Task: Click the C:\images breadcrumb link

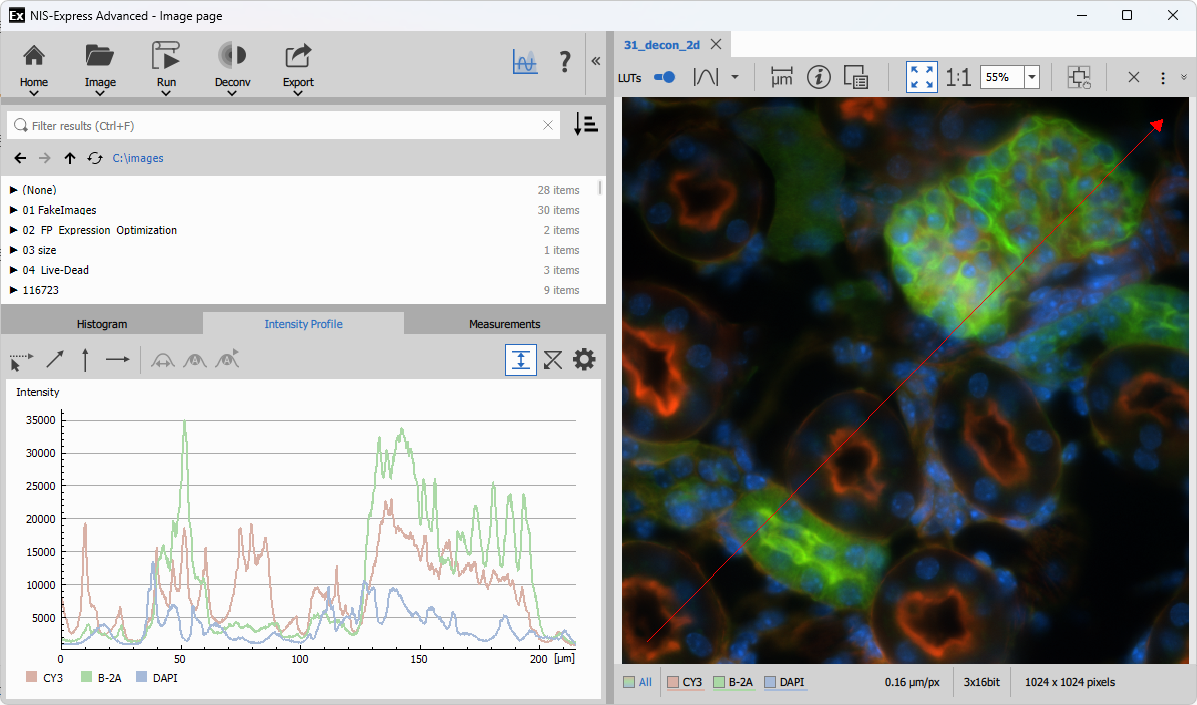Action: click(x=139, y=158)
